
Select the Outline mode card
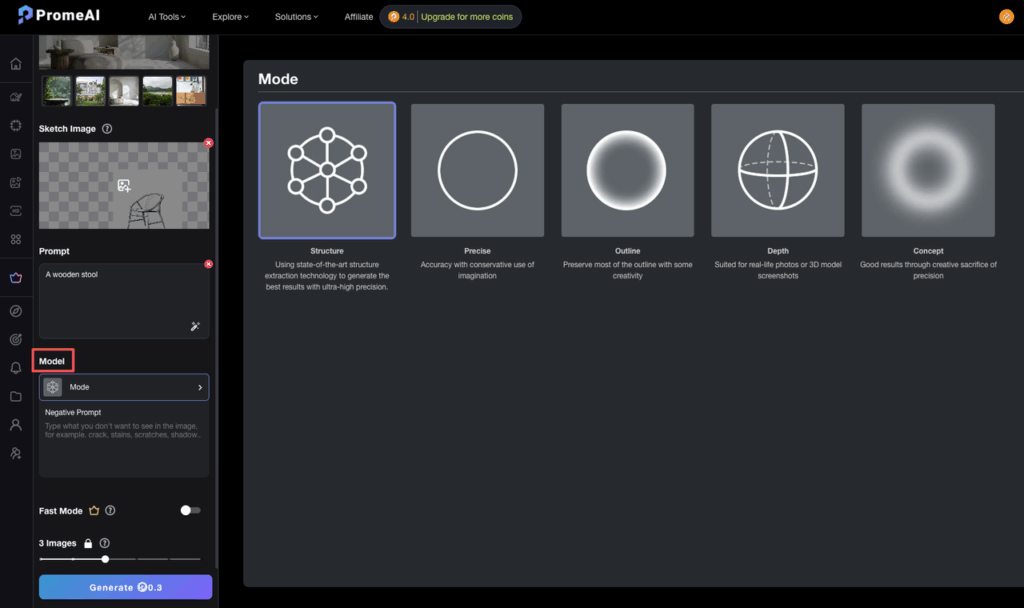tap(628, 170)
